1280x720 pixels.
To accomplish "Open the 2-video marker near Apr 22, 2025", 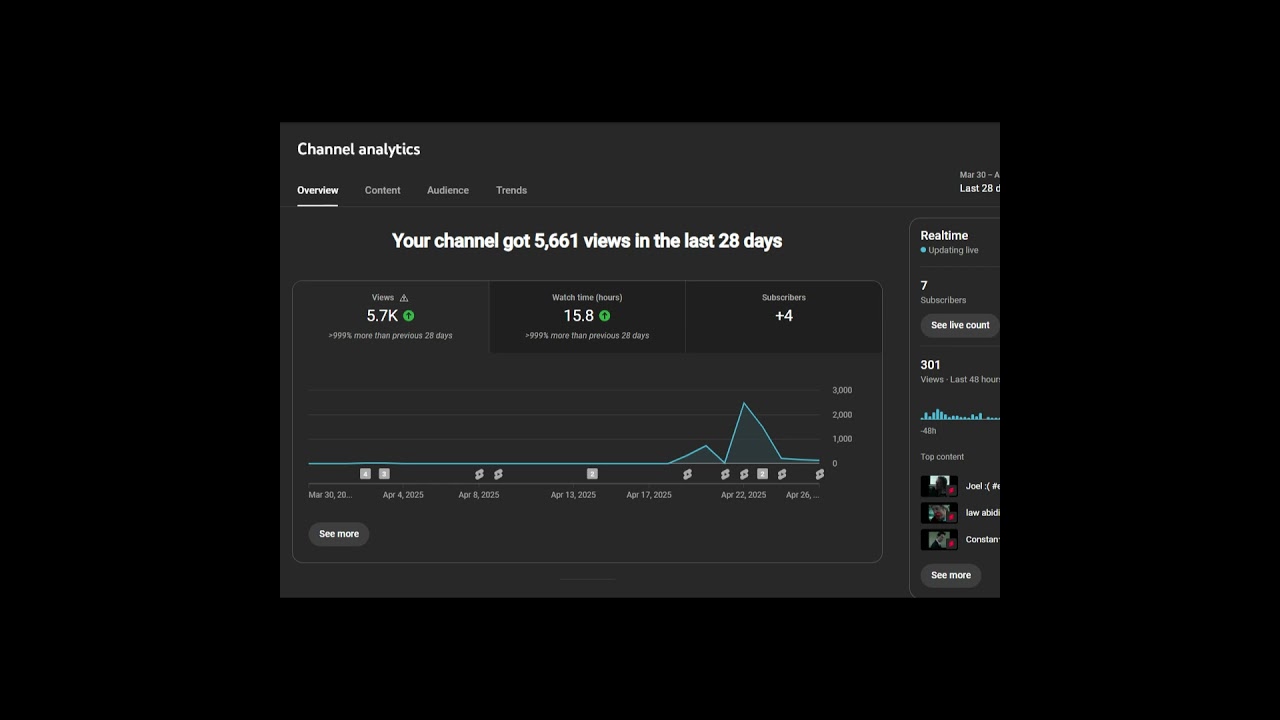I will 762,474.
